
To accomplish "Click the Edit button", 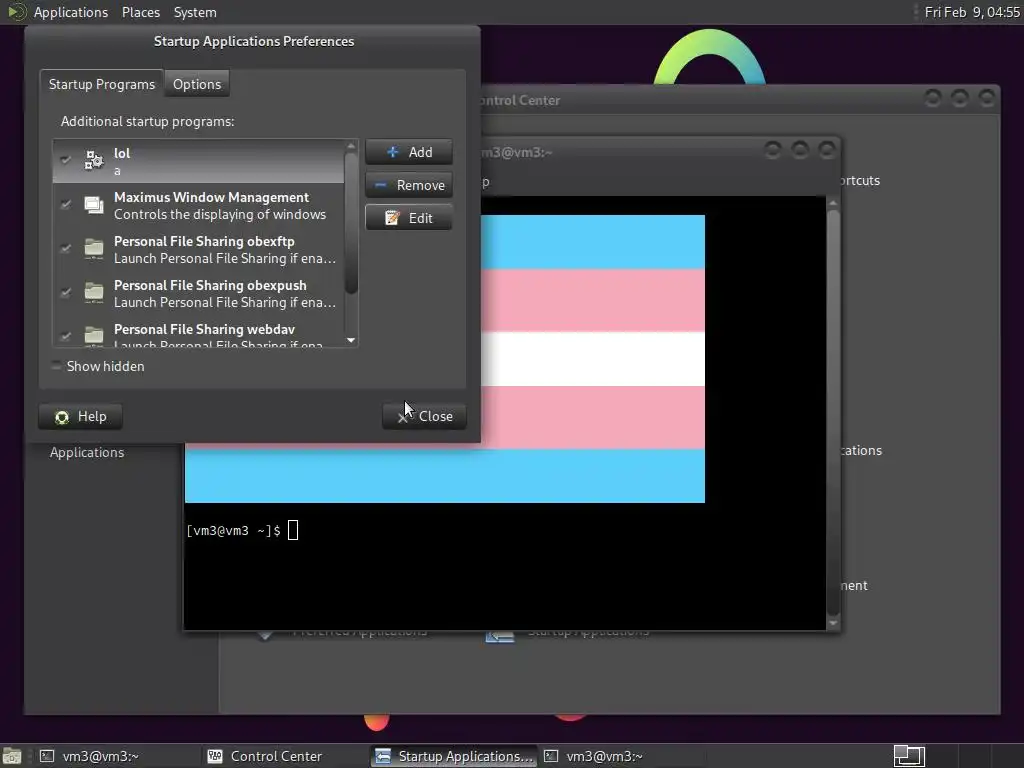I will point(409,218).
